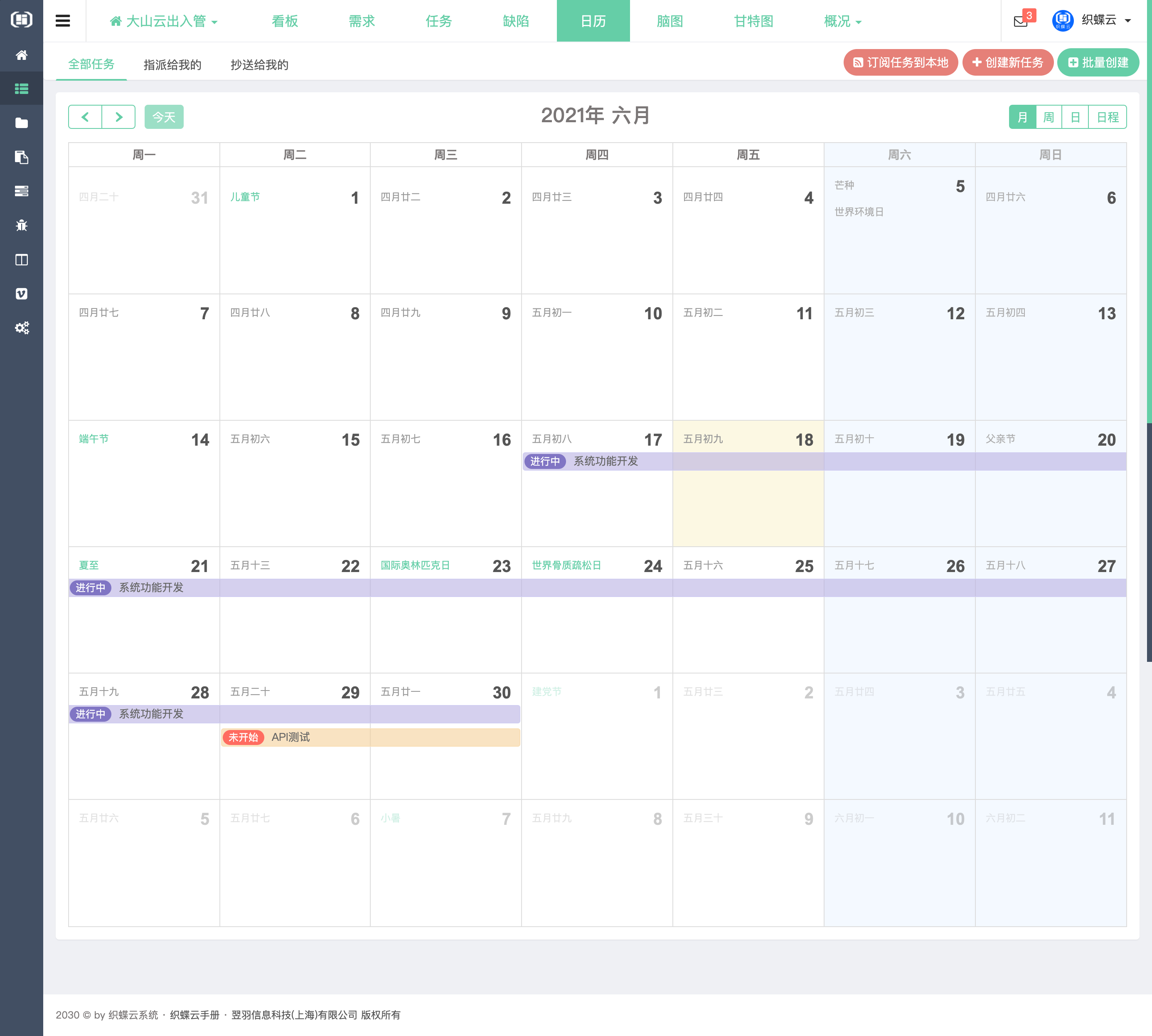The image size is (1152, 1036).
Task: Open the 甘特图 tab
Action: tap(753, 22)
